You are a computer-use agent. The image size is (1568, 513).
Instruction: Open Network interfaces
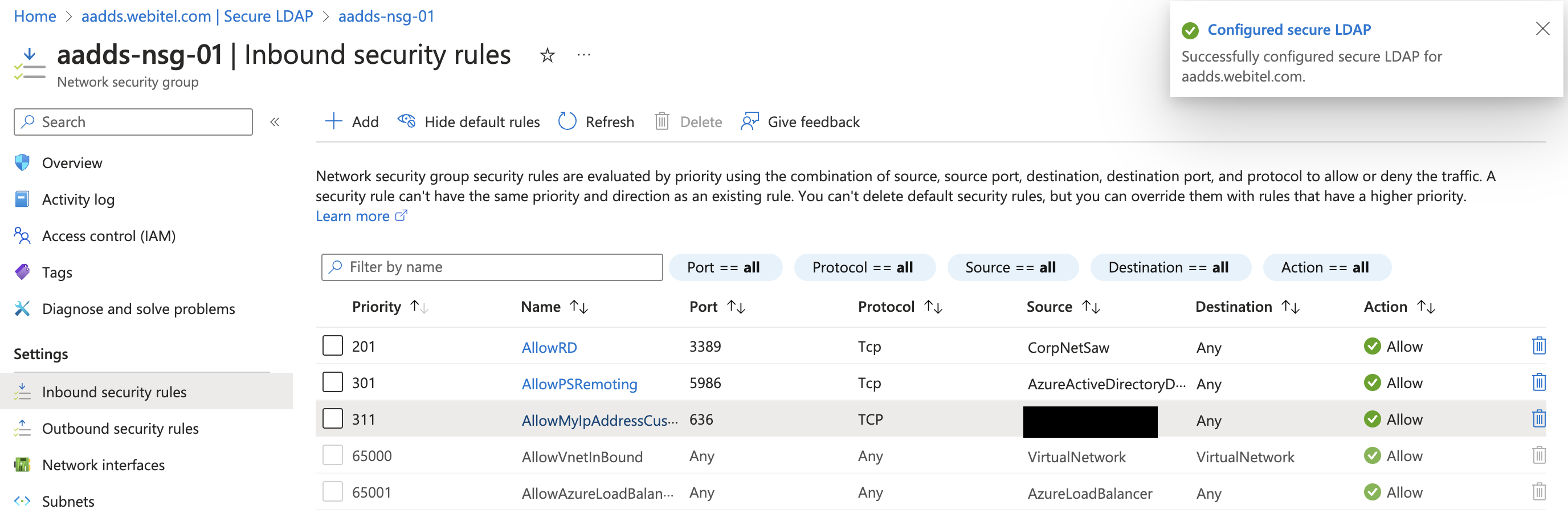pos(103,466)
